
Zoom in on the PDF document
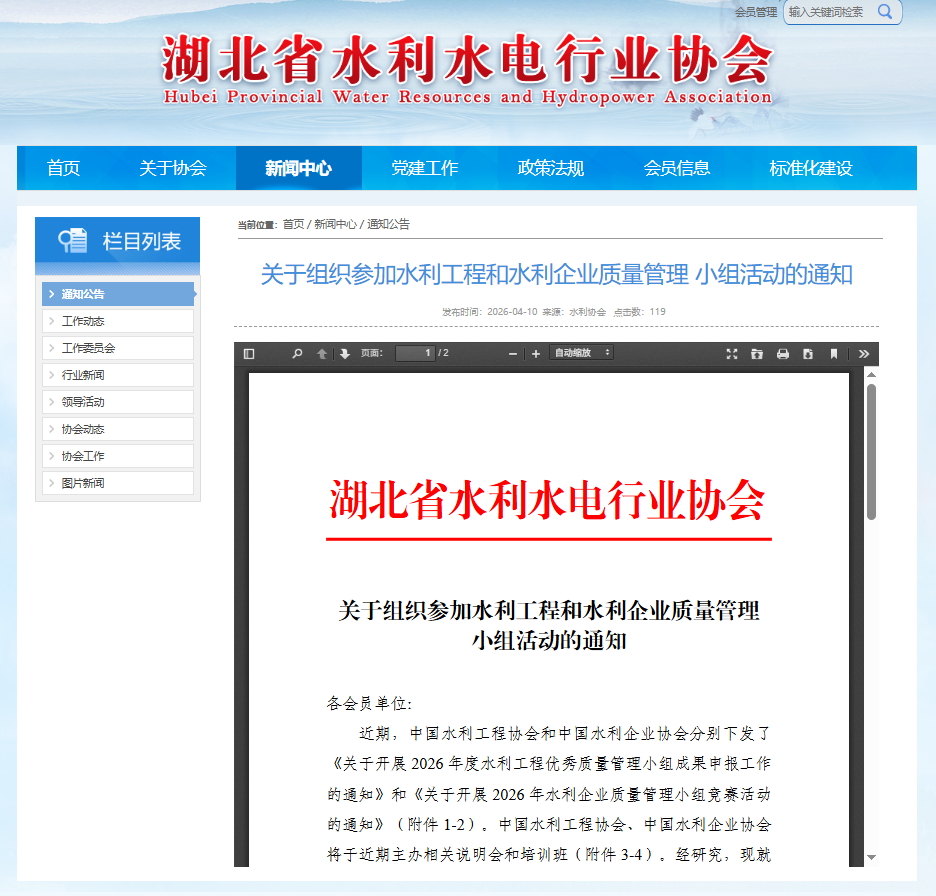click(534, 353)
